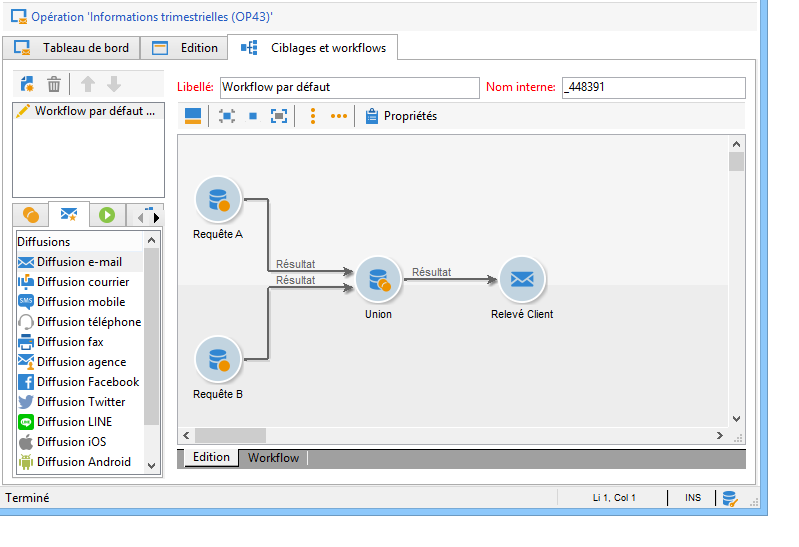Select the Union node
Viewport: 799px width, 547px height.
pyautogui.click(x=379, y=280)
